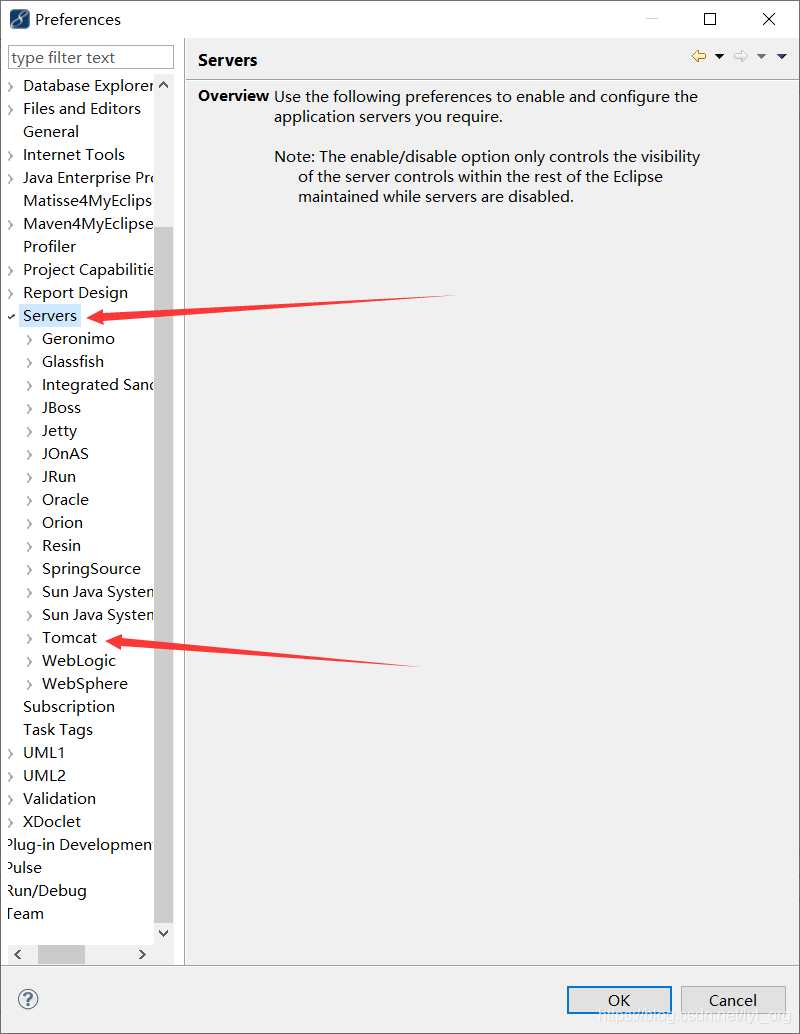Click the forward navigation arrow icon
800x1034 pixels.
741,56
